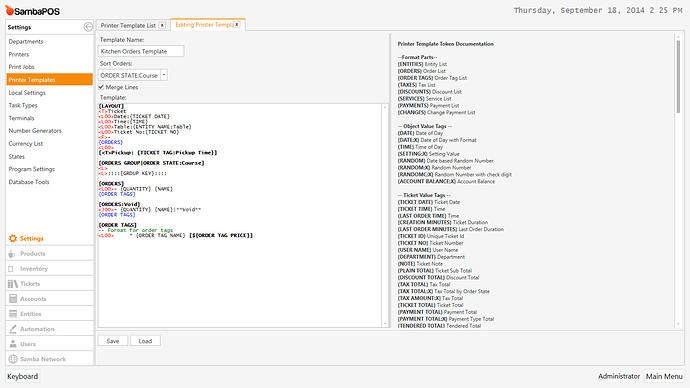
Task: Click the Save button
Action: (113, 341)
